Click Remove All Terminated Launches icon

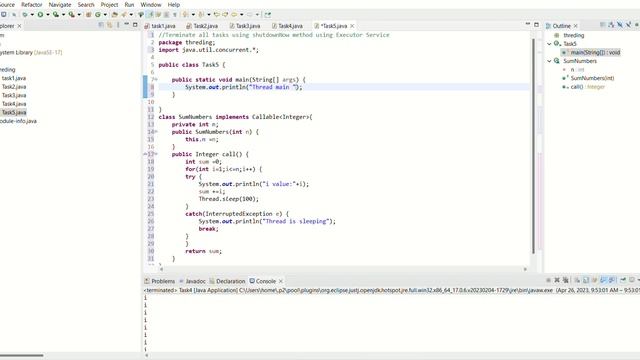pyautogui.click(x=566, y=280)
